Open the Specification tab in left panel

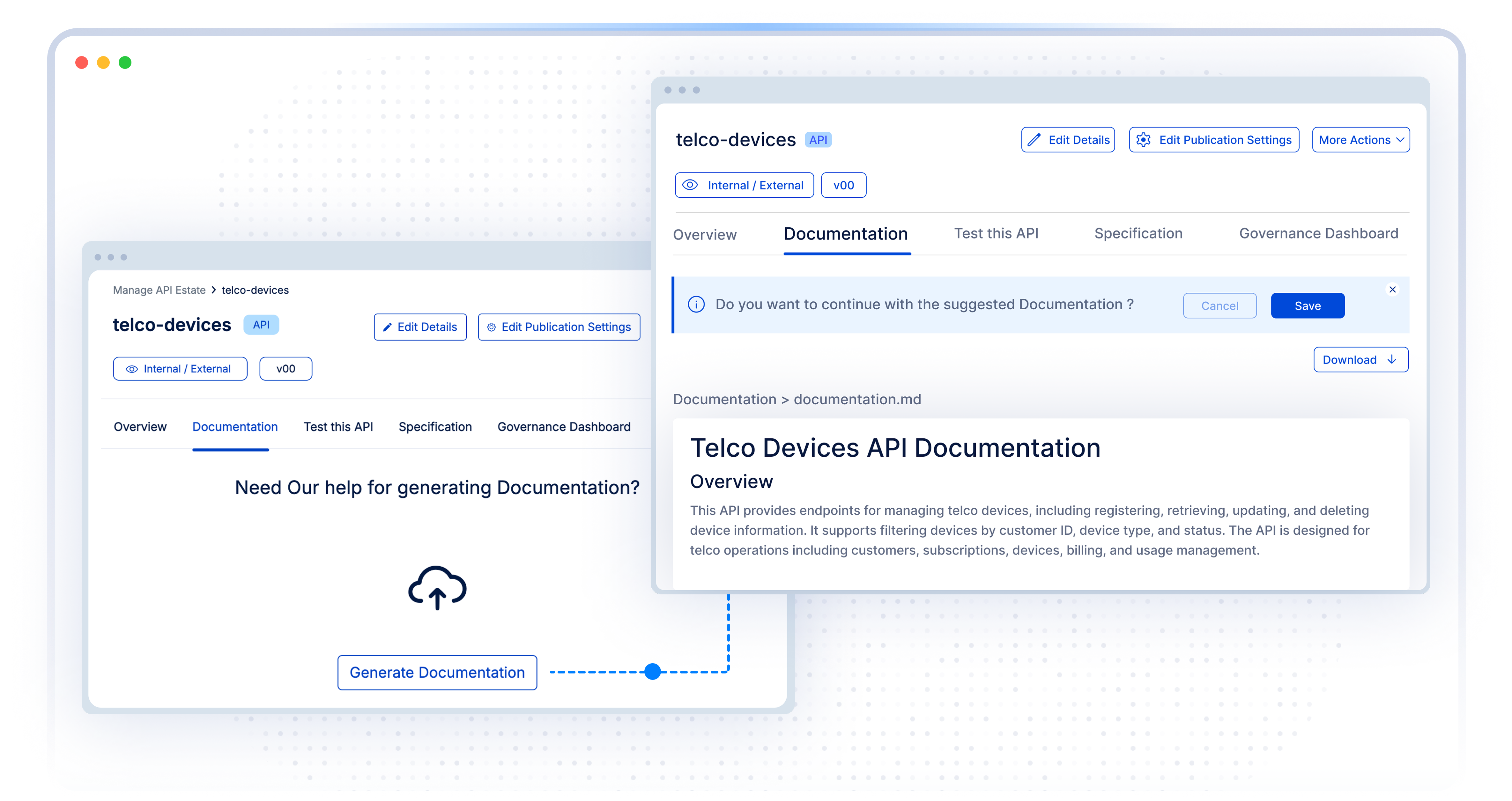click(435, 427)
